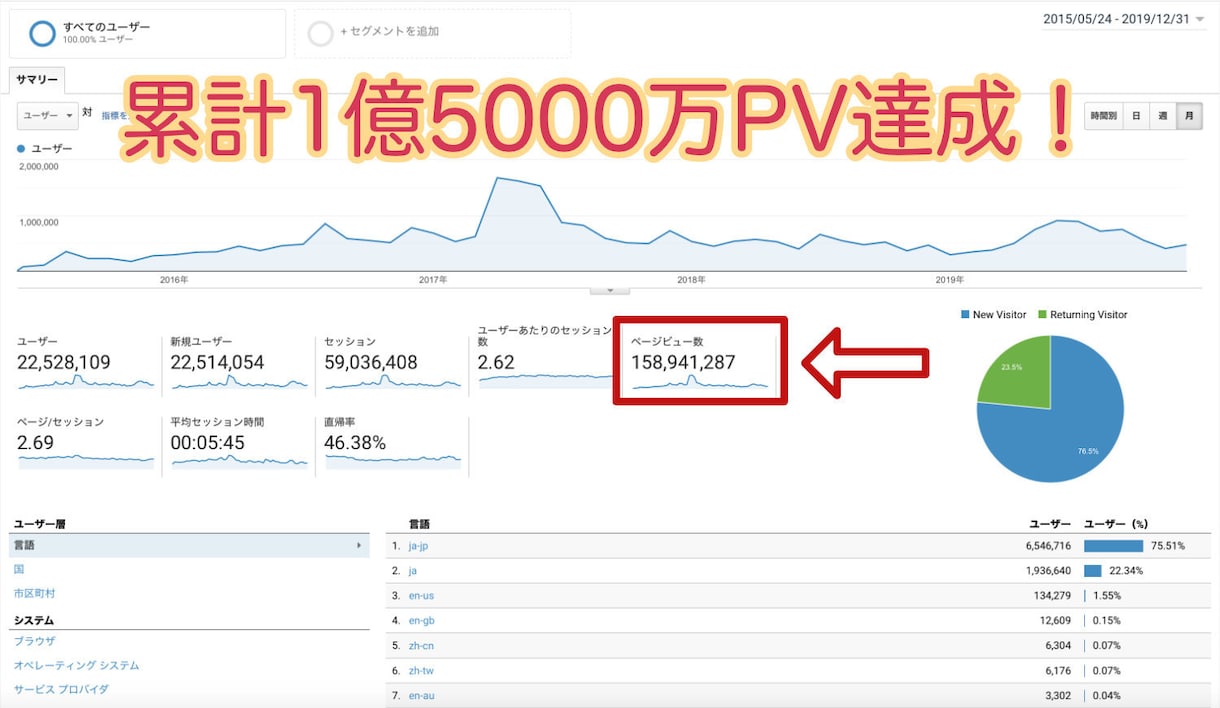The height and width of the screenshot is (708, 1220).
Task: Select the オペレーティング システム link
Action: pos(76,665)
